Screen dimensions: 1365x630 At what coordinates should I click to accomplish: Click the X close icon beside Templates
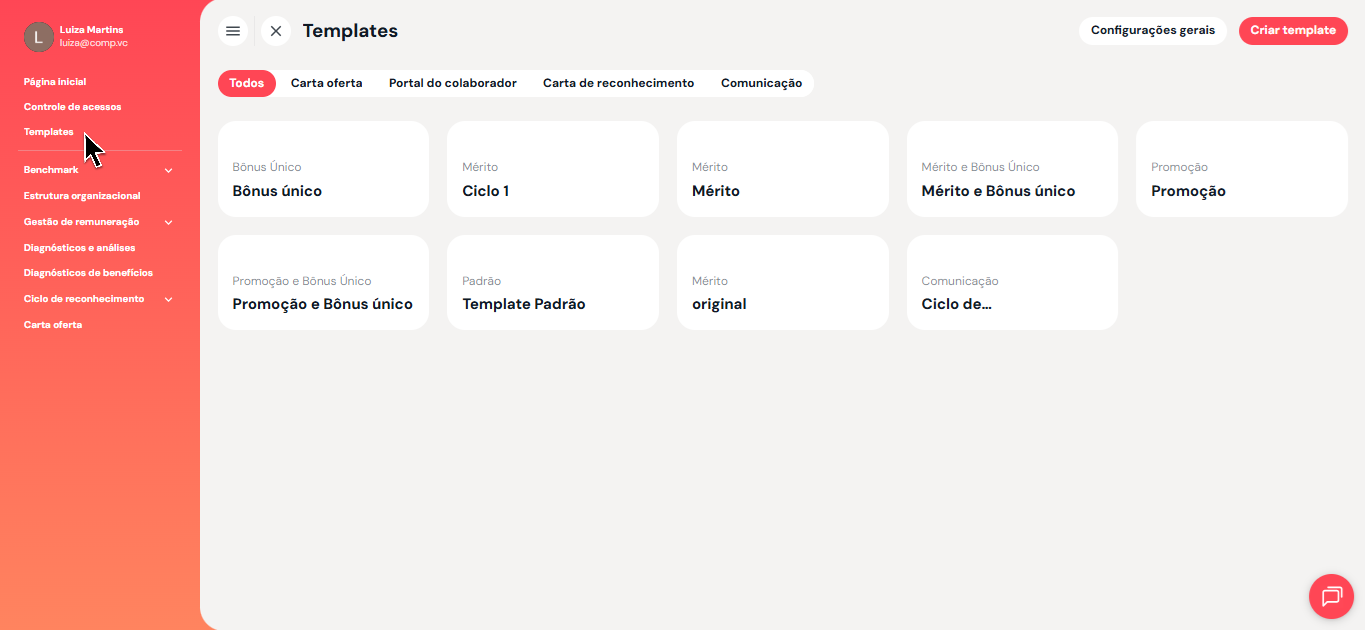[x=276, y=31]
